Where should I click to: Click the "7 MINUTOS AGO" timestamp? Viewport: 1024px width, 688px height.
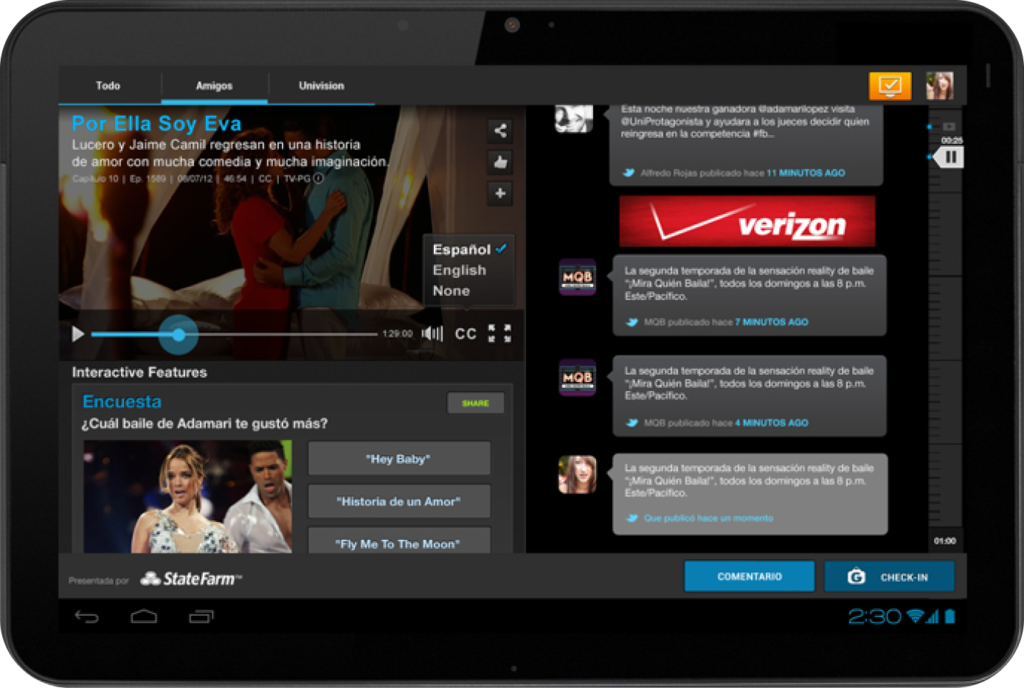click(771, 322)
